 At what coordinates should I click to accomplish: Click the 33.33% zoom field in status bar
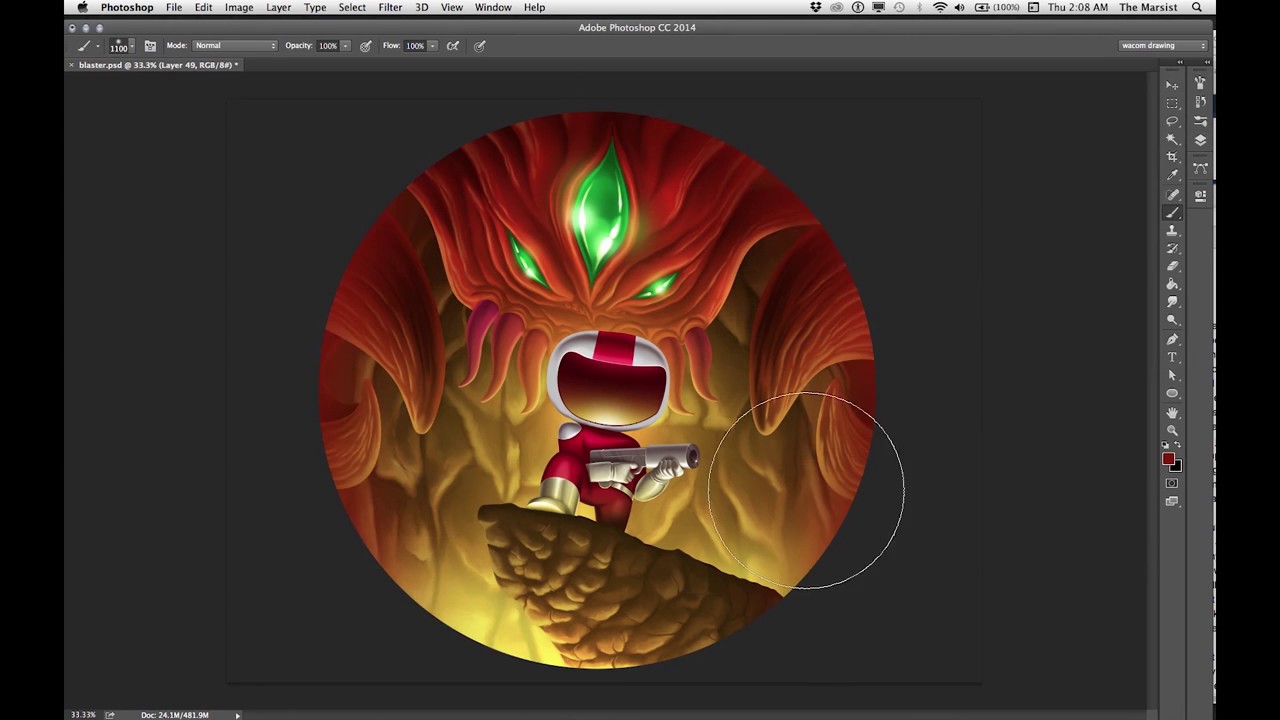click(83, 715)
